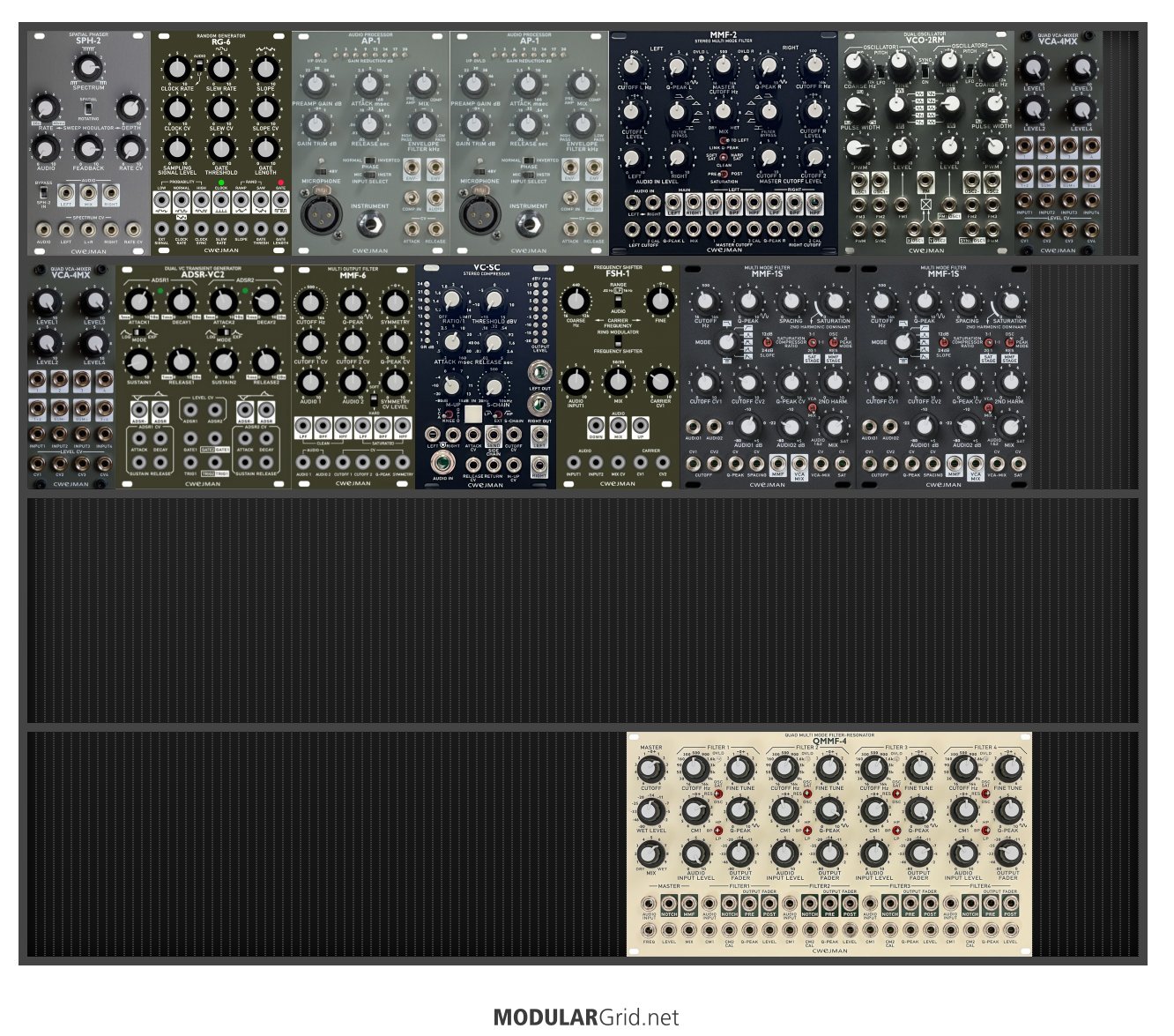
Task: Select the MMF-6 Symmetry knob
Action: 395,302
